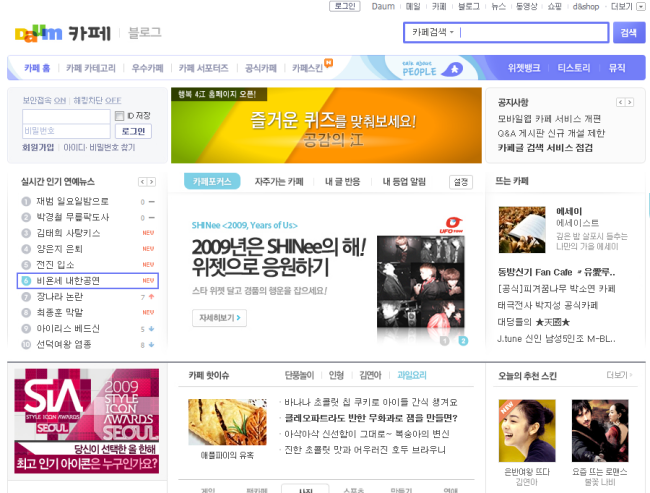The image size is (650, 493).
Task: Open 카페 카테고리 menu item
Action: [91, 68]
